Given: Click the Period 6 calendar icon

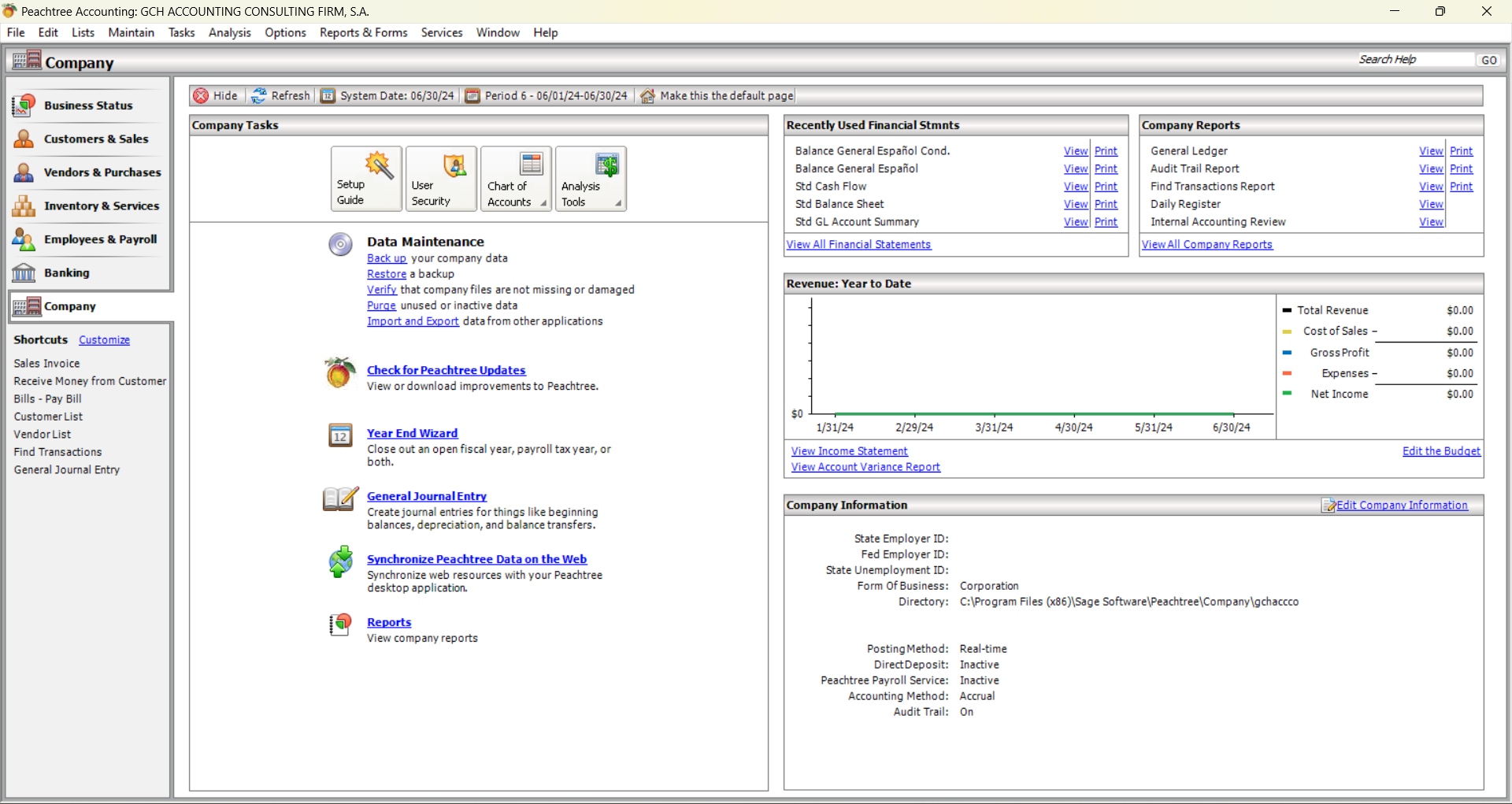Looking at the screenshot, I should (472, 95).
